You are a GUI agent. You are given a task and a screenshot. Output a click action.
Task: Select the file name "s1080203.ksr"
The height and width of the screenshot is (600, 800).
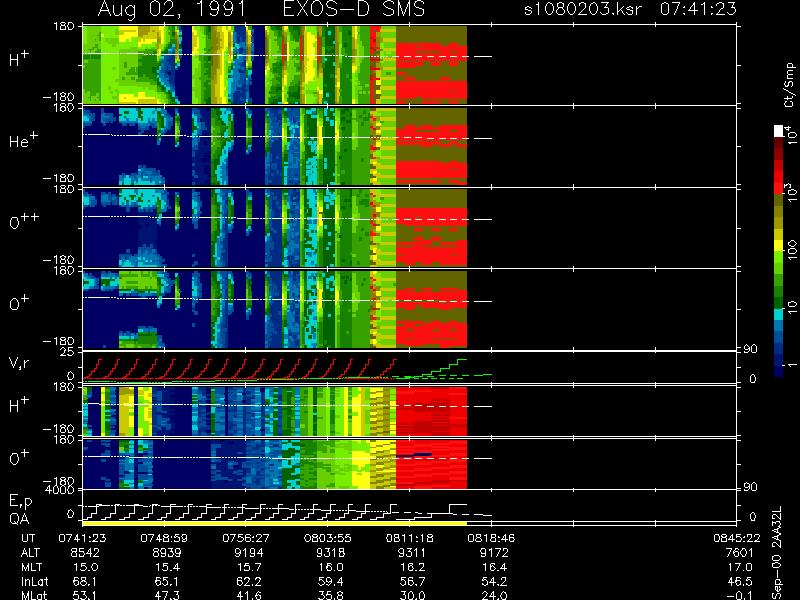pyautogui.click(x=583, y=9)
